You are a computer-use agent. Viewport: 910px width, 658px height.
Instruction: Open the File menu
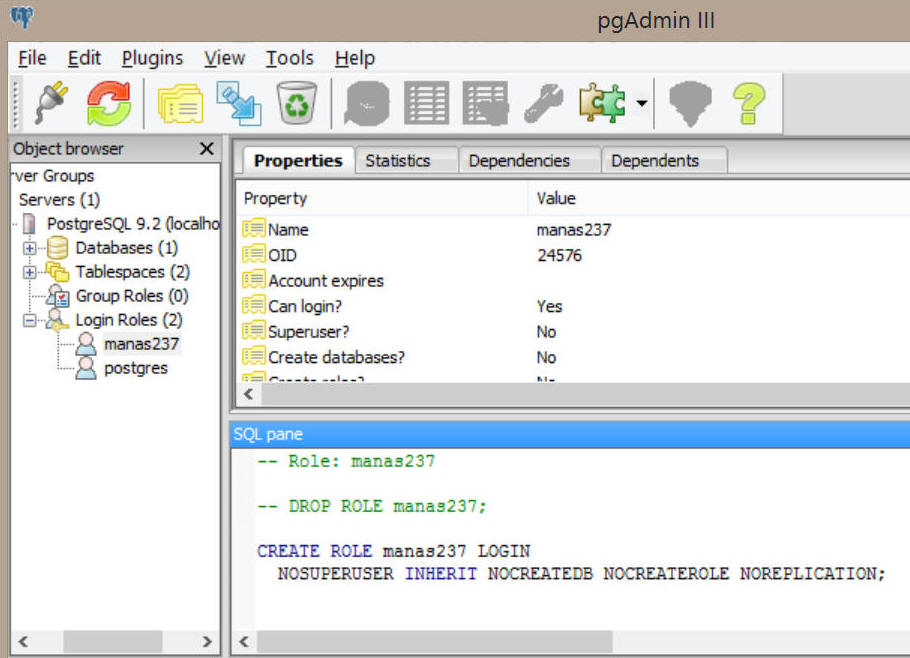click(32, 58)
